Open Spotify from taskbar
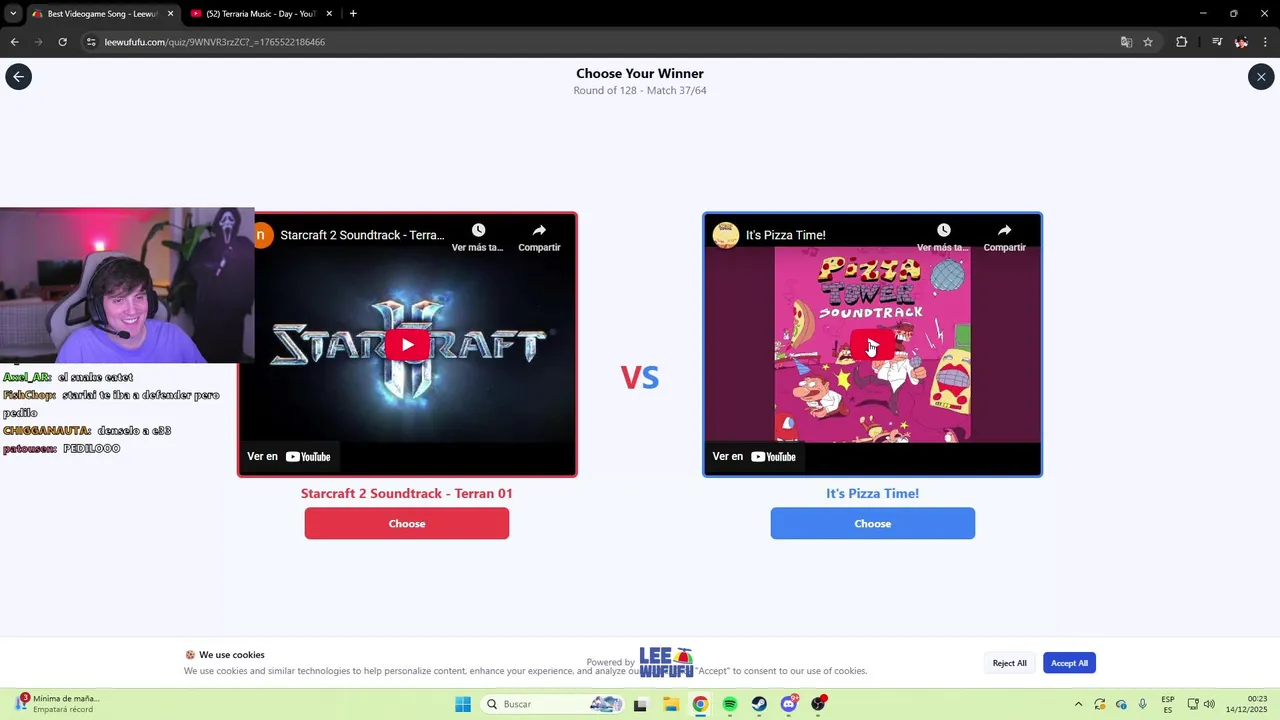The width and height of the screenshot is (1280, 720). click(x=730, y=704)
